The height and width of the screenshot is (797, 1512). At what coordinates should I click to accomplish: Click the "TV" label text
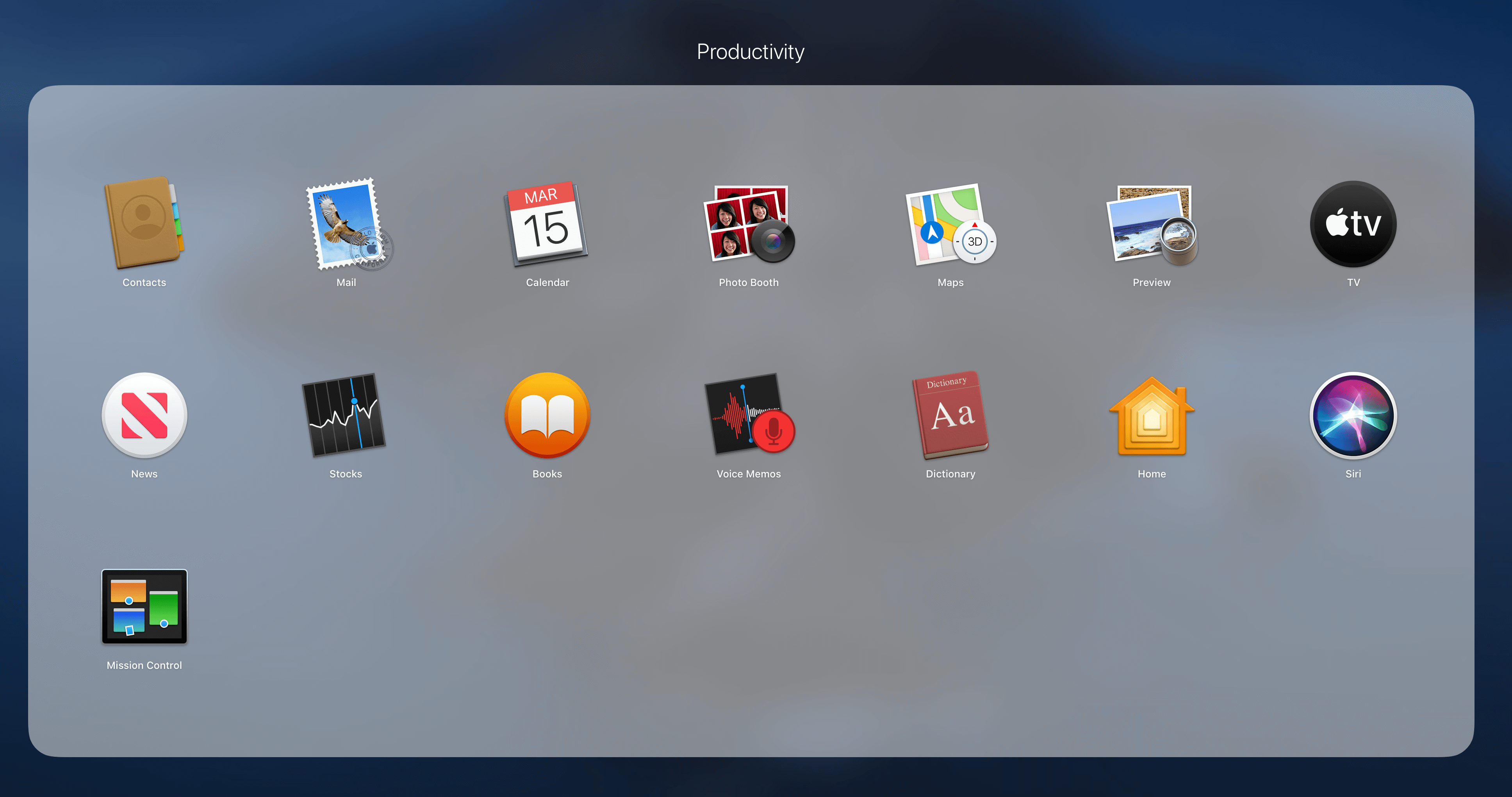1353,282
